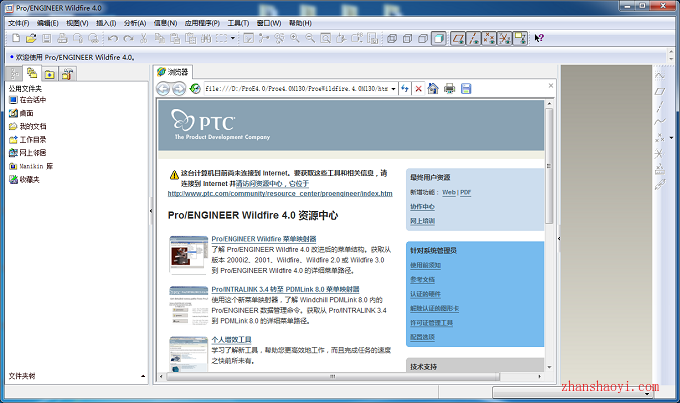The width and height of the screenshot is (680, 403).
Task: Click the refit view icon
Action: point(325,38)
